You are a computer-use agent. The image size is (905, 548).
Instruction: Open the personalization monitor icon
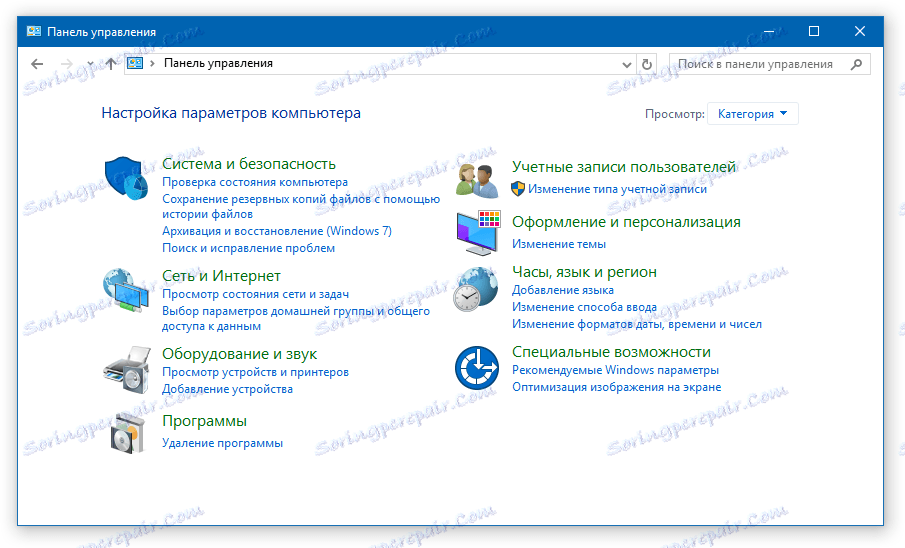(x=478, y=233)
